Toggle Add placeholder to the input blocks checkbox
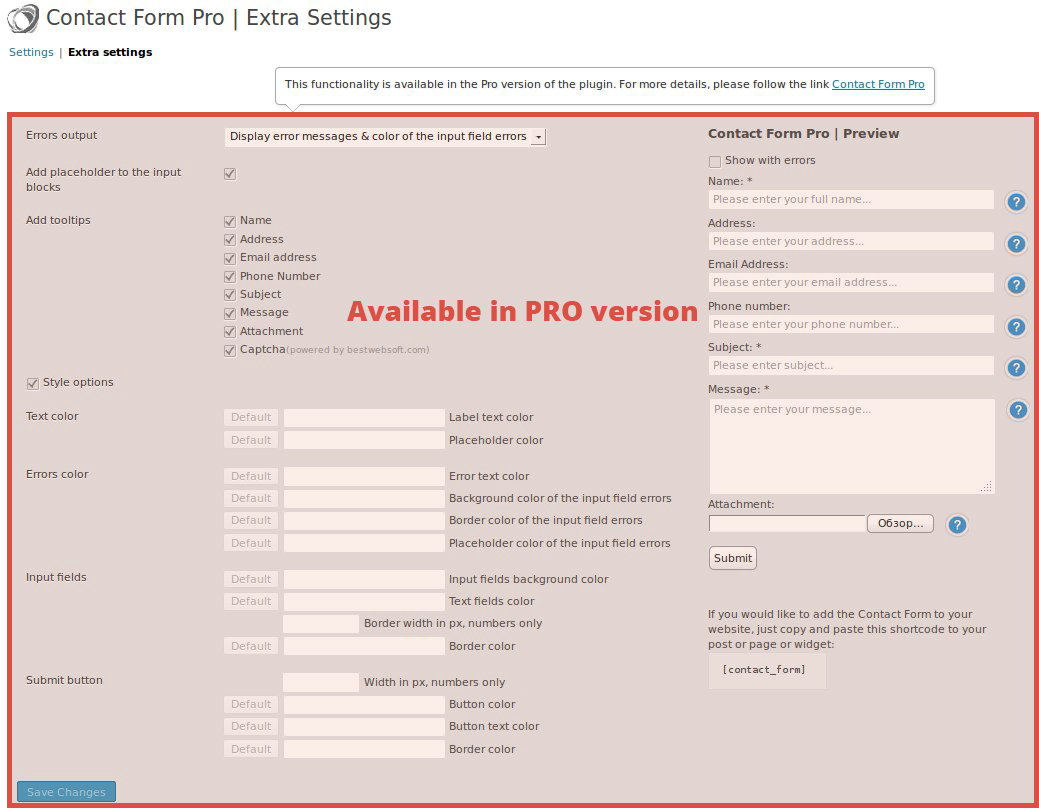 click(x=230, y=174)
